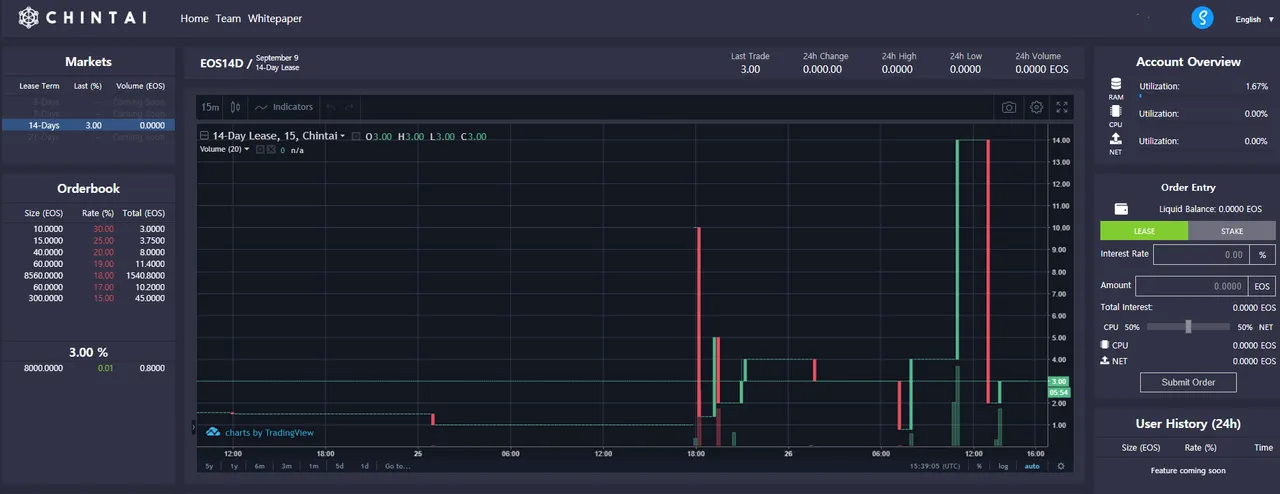
Task: Set chart range to 5d
Action: (x=339, y=466)
